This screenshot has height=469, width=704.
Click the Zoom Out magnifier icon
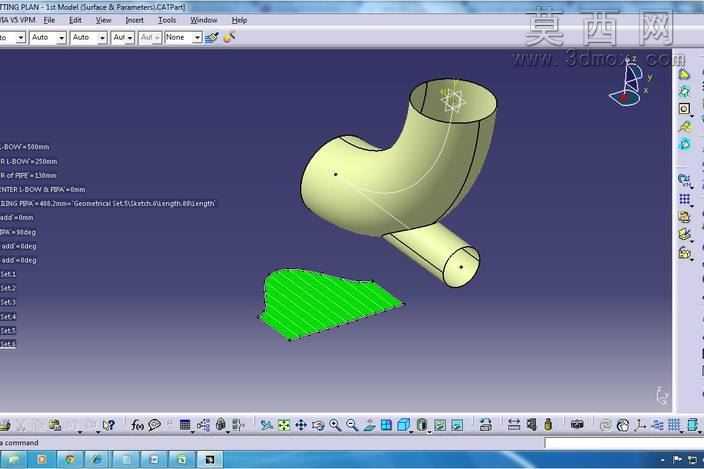[352, 425]
